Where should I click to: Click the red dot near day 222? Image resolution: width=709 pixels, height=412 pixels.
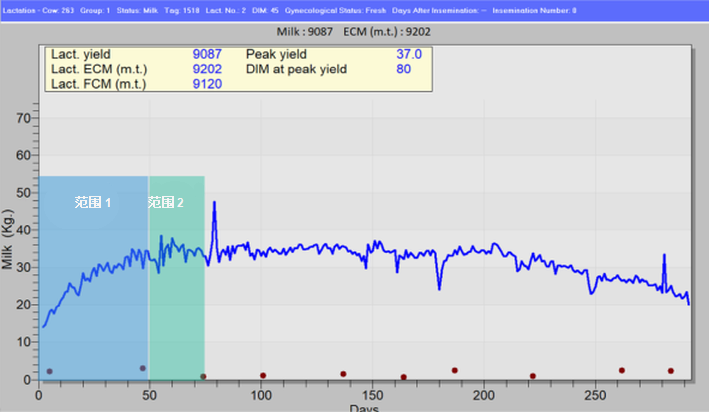coord(533,376)
